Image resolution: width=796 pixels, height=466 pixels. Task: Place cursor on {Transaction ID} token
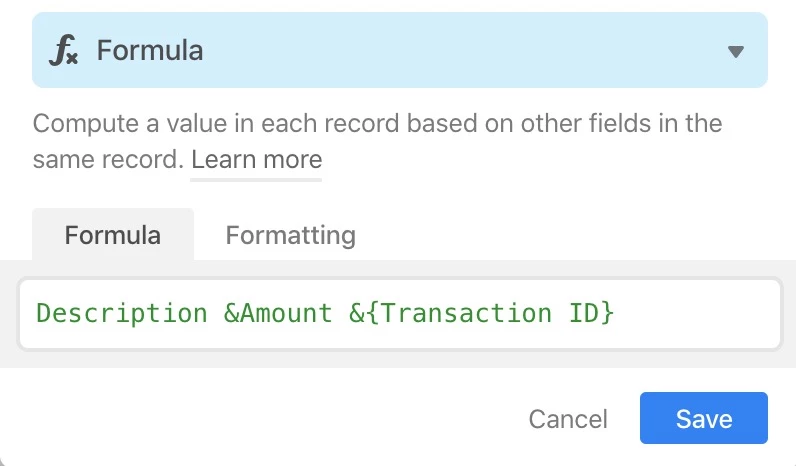[x=489, y=313]
